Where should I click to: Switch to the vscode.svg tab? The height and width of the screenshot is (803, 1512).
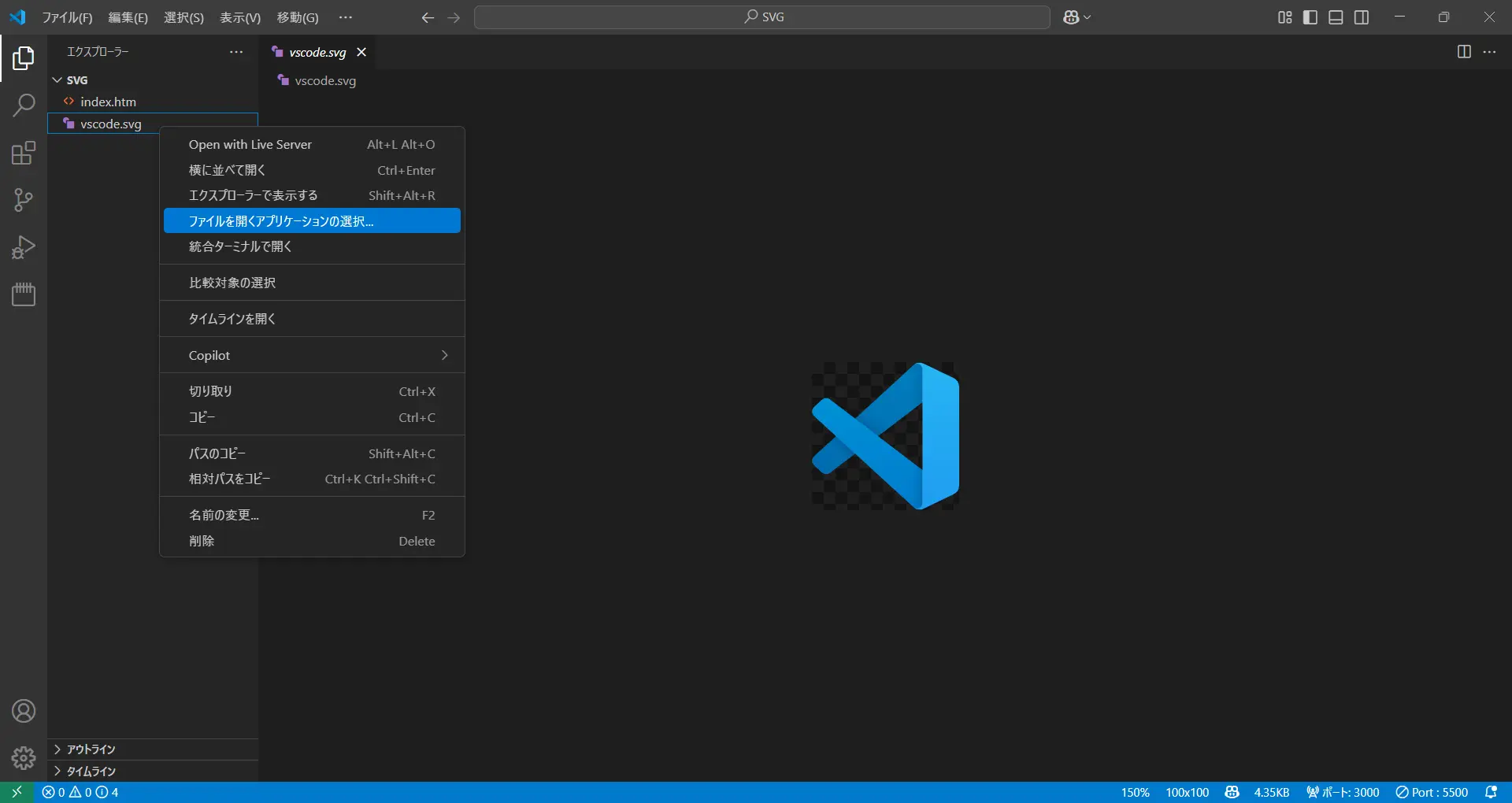(x=317, y=52)
